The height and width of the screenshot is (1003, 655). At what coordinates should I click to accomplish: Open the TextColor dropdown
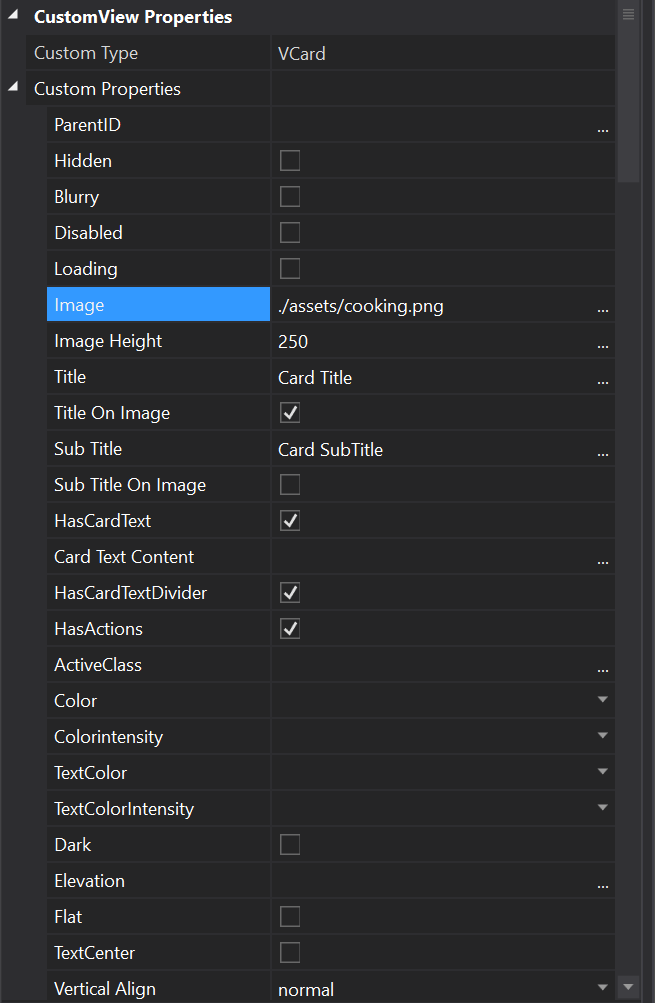602,773
